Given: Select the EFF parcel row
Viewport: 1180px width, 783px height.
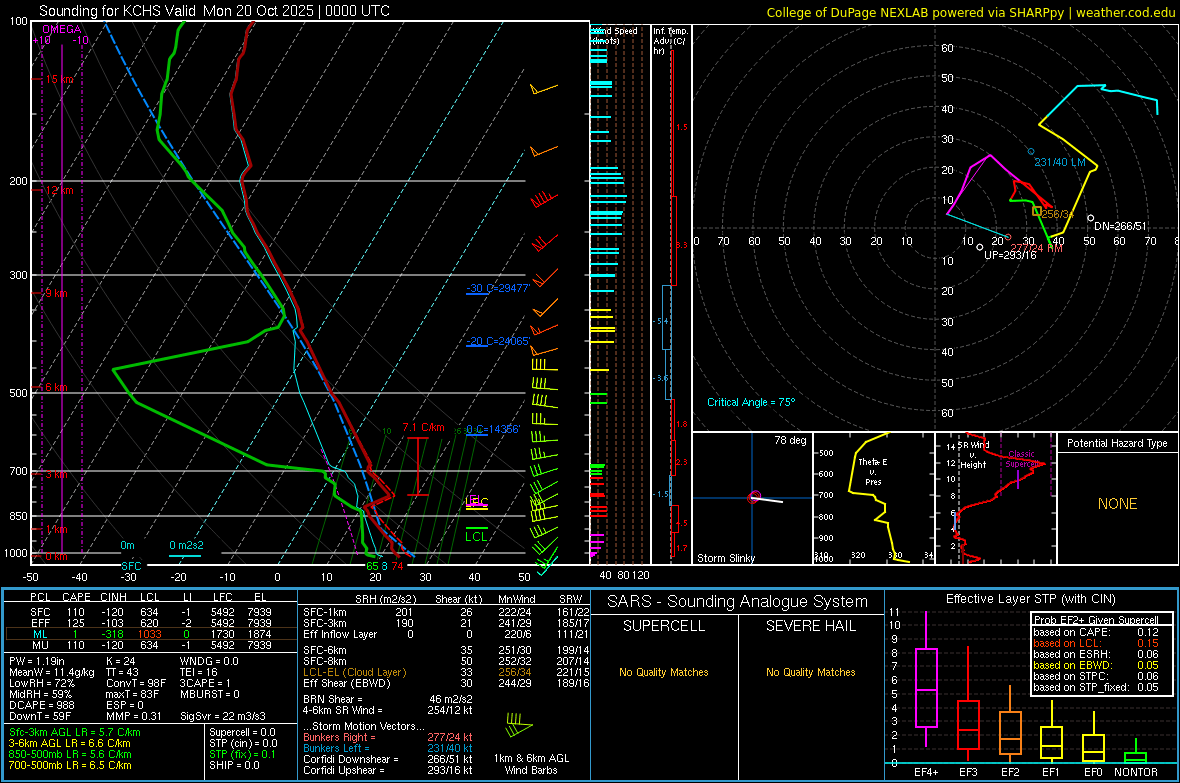Looking at the screenshot, I should tap(151, 623).
